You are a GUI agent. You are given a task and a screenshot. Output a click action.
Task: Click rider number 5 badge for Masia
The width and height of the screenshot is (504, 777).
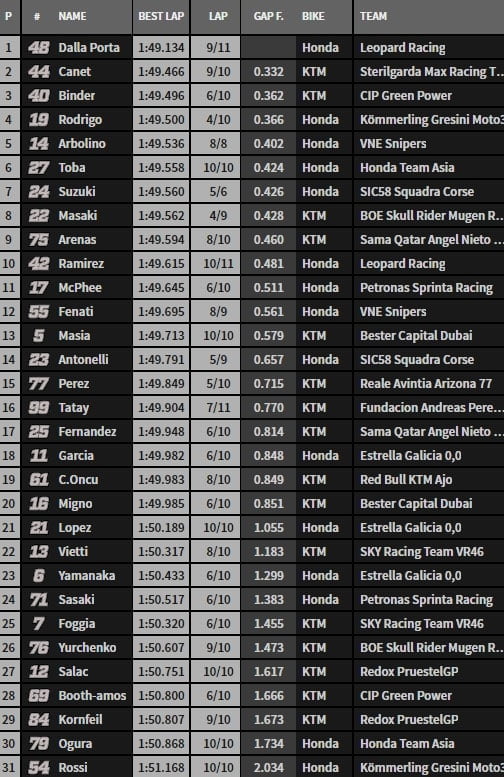pos(39,336)
